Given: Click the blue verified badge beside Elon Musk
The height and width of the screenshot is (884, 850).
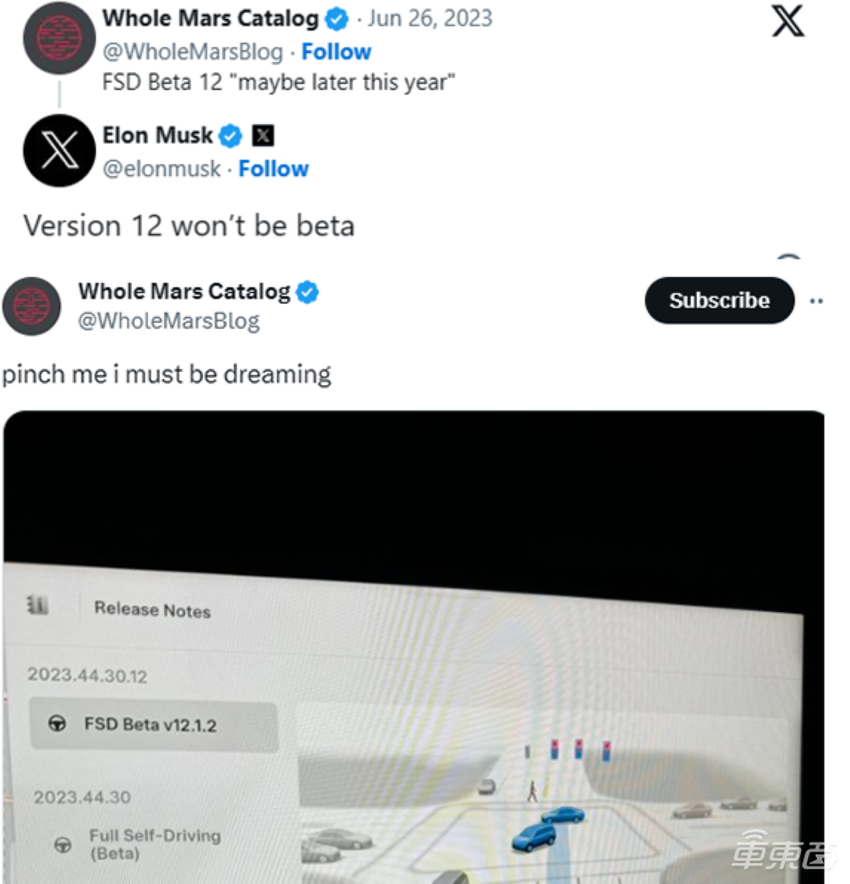Looking at the screenshot, I should (x=231, y=135).
